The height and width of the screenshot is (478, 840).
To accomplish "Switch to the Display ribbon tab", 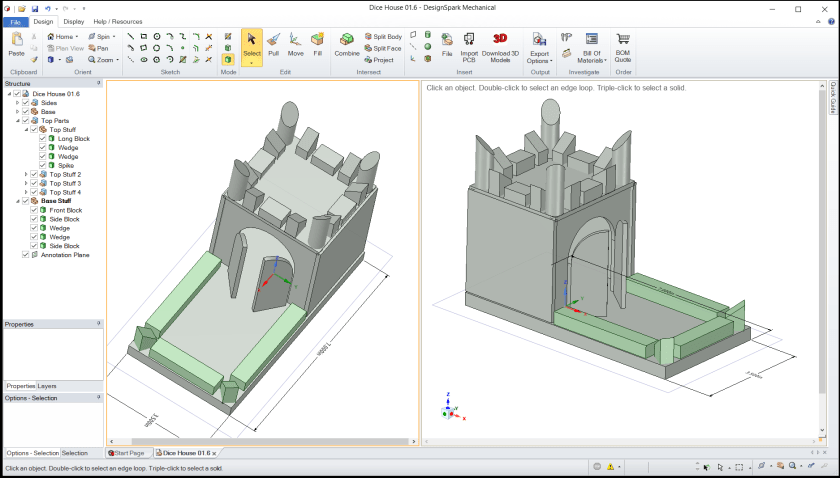I will 73,21.
